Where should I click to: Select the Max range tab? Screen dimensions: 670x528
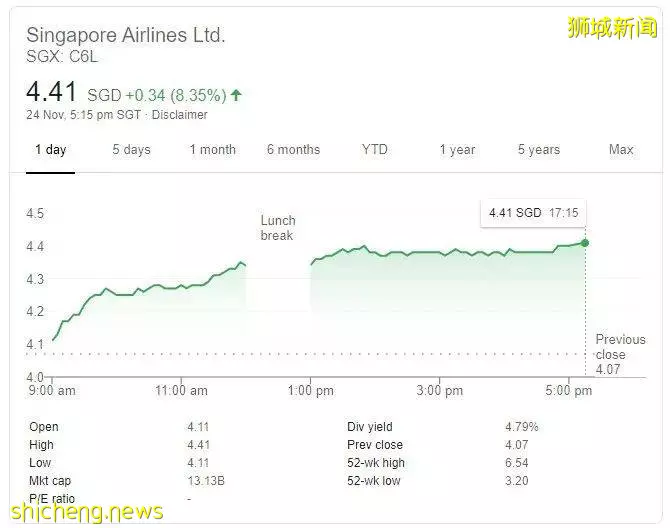pyautogui.click(x=621, y=150)
